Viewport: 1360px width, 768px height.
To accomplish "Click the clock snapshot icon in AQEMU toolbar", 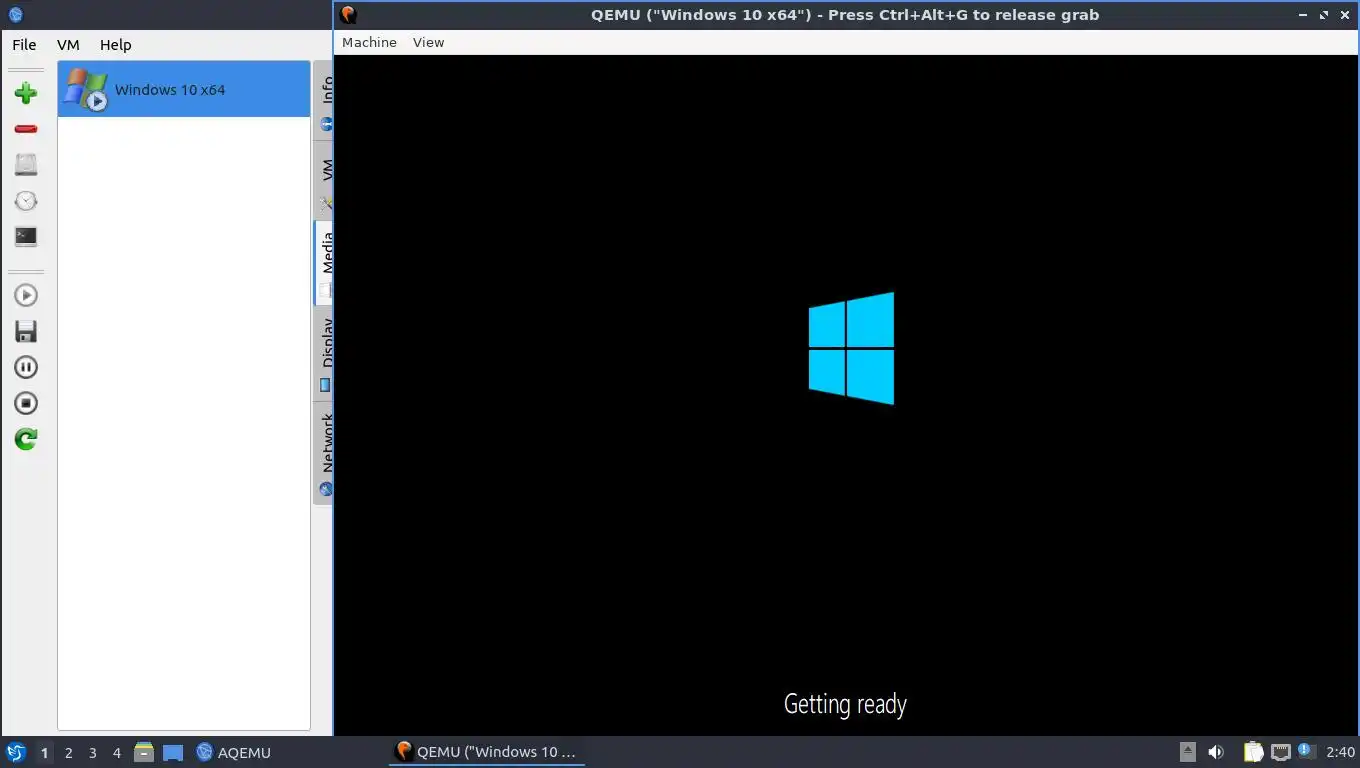I will coord(26,201).
